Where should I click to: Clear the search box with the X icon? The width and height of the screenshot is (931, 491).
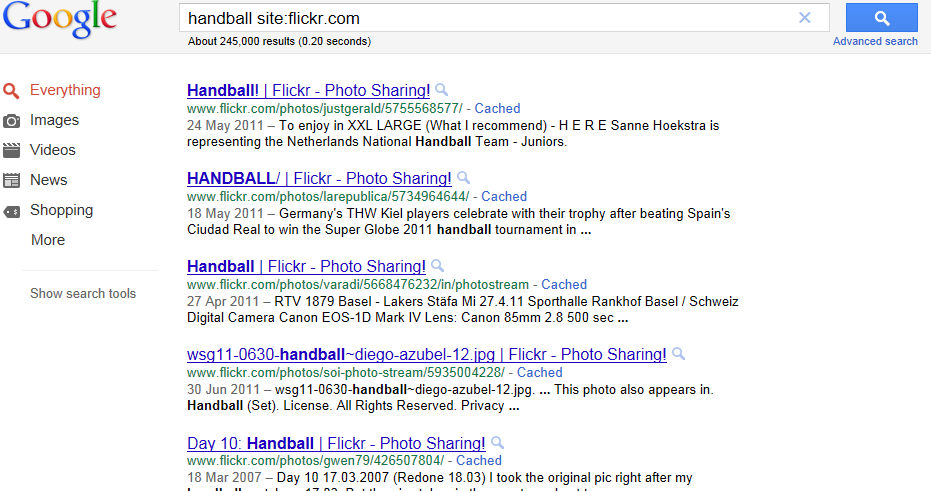click(805, 18)
